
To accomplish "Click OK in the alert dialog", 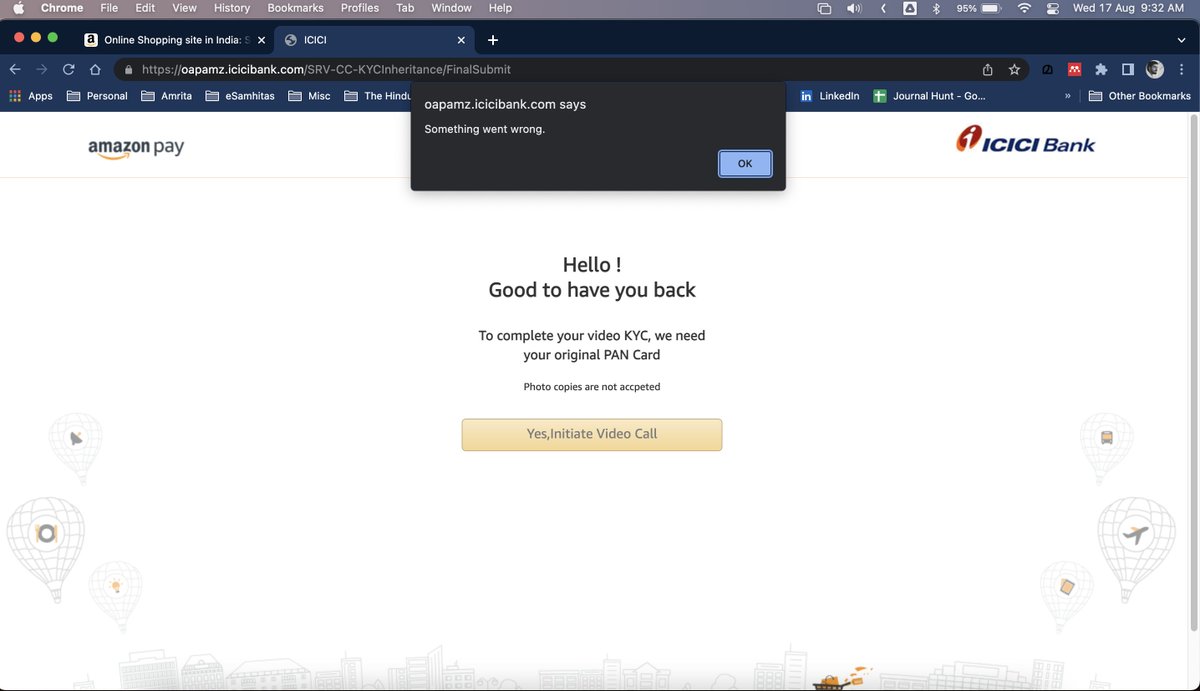I will [x=745, y=164].
